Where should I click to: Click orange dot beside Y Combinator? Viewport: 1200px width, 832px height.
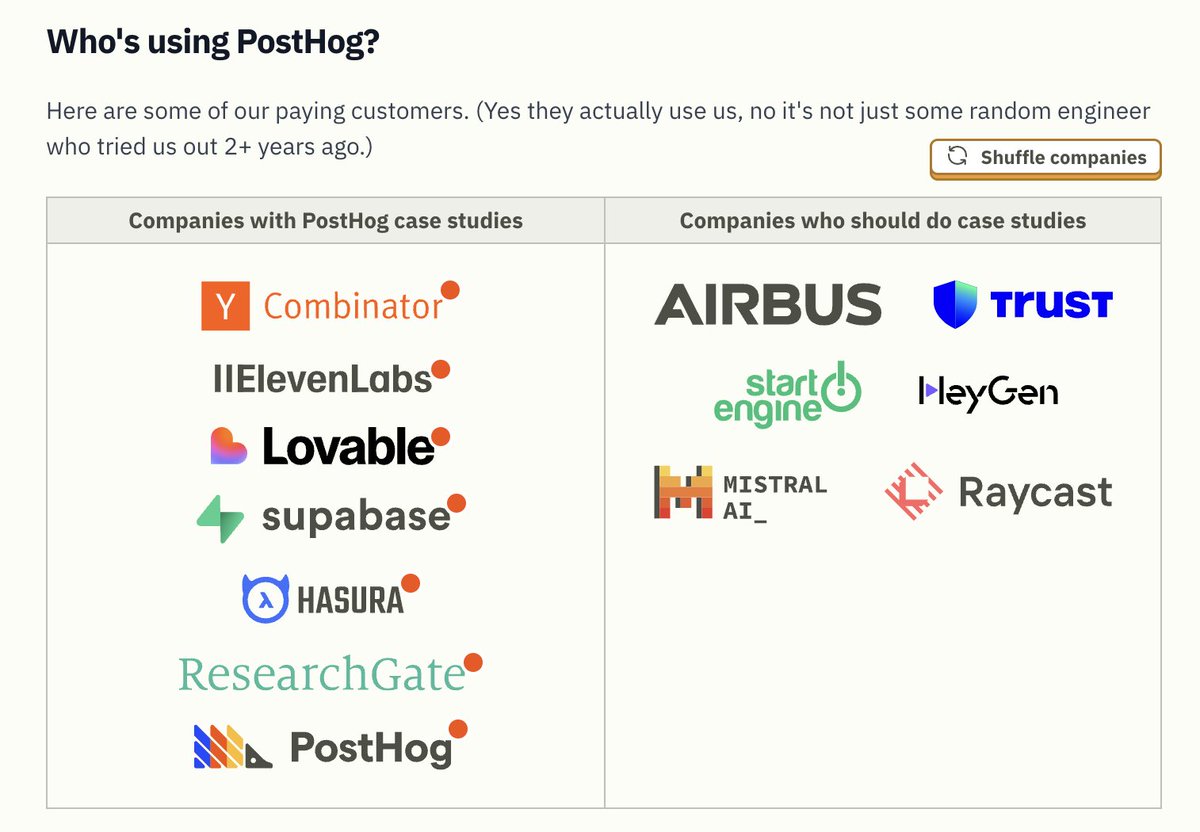(x=450, y=290)
